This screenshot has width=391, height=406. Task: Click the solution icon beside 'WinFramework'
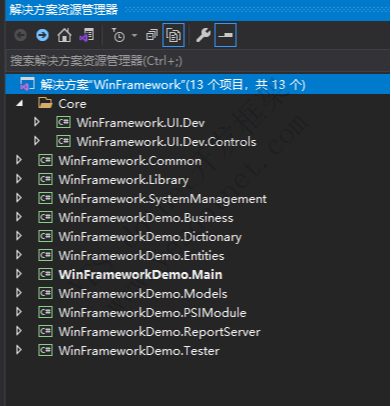tap(27, 84)
